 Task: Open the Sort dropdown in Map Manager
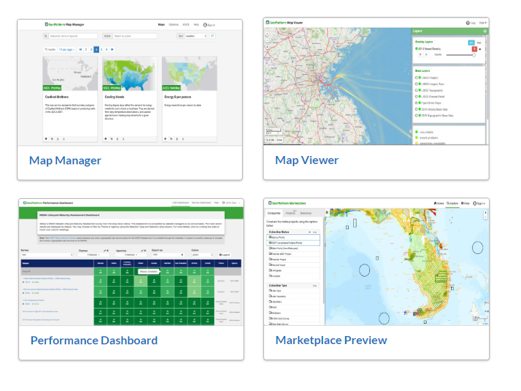click(x=196, y=36)
